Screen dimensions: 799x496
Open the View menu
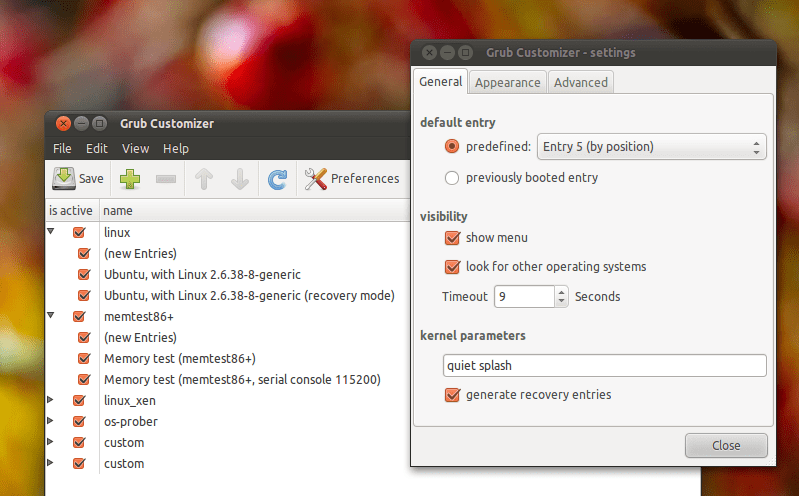135,148
